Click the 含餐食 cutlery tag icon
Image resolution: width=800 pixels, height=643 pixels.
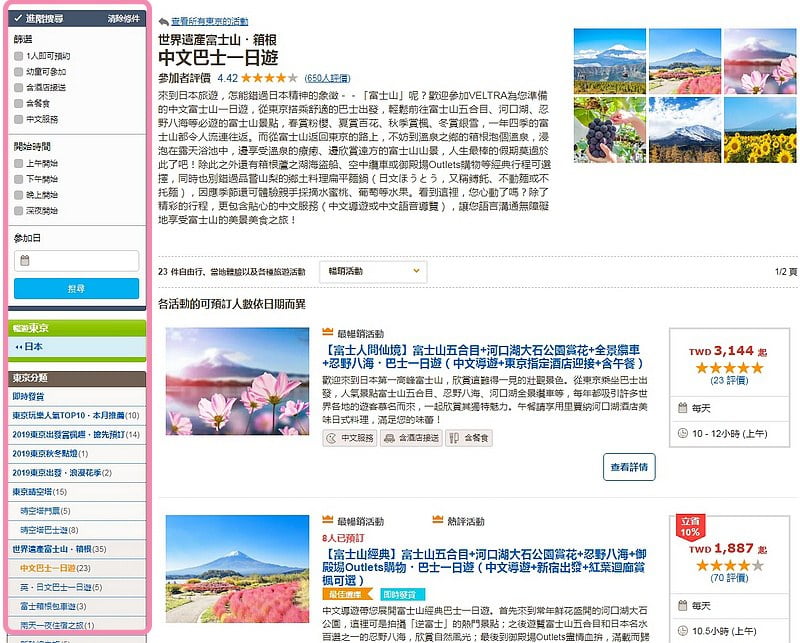pyautogui.click(x=452, y=438)
